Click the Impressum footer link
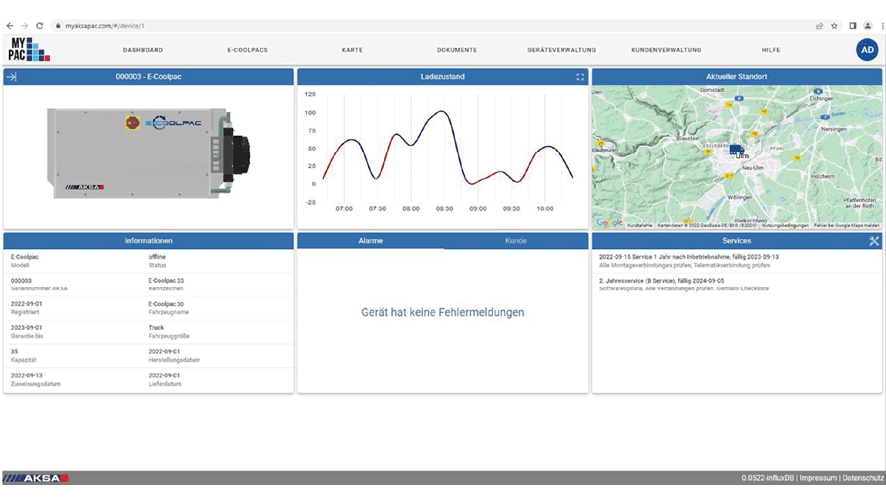This screenshot has width=886, height=502. click(818, 478)
